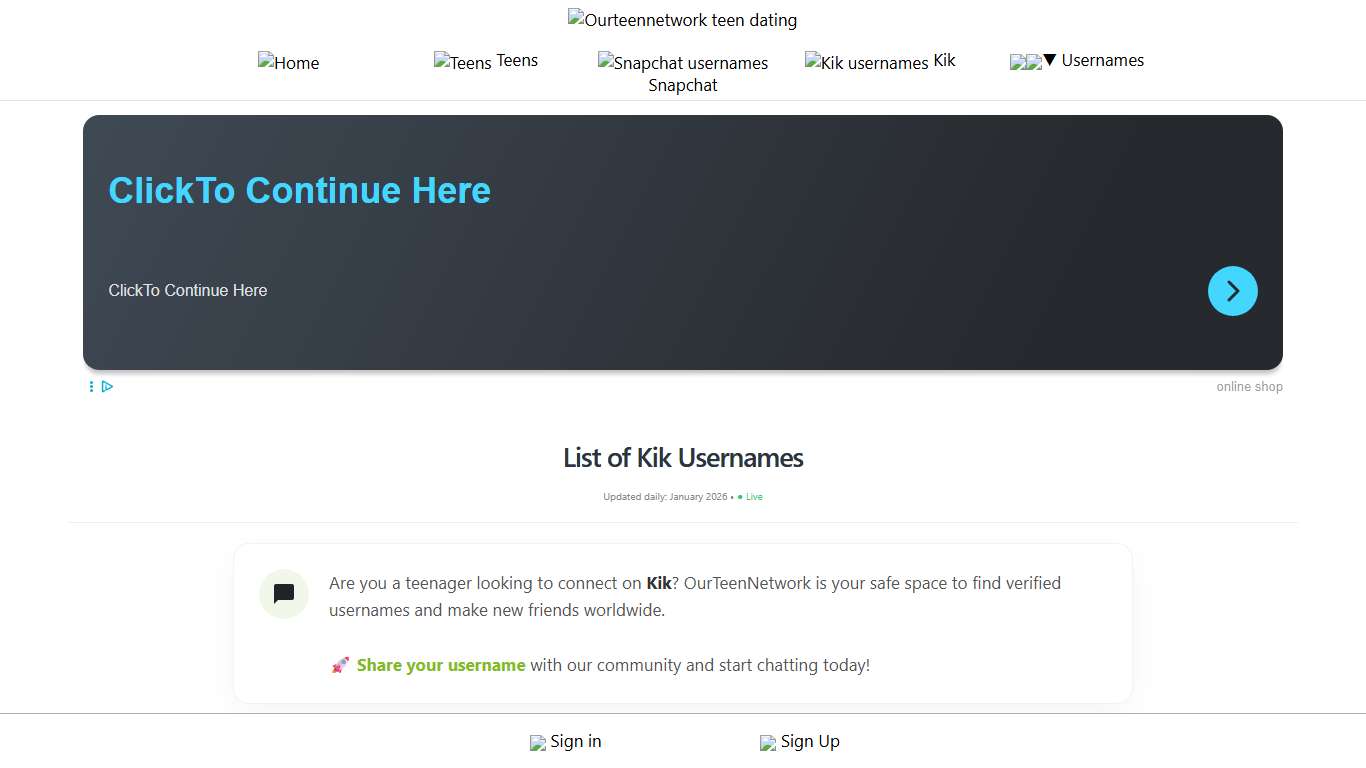Click the Ourteennetwork logo at the top
1366x768 pixels.
pyautogui.click(x=573, y=17)
